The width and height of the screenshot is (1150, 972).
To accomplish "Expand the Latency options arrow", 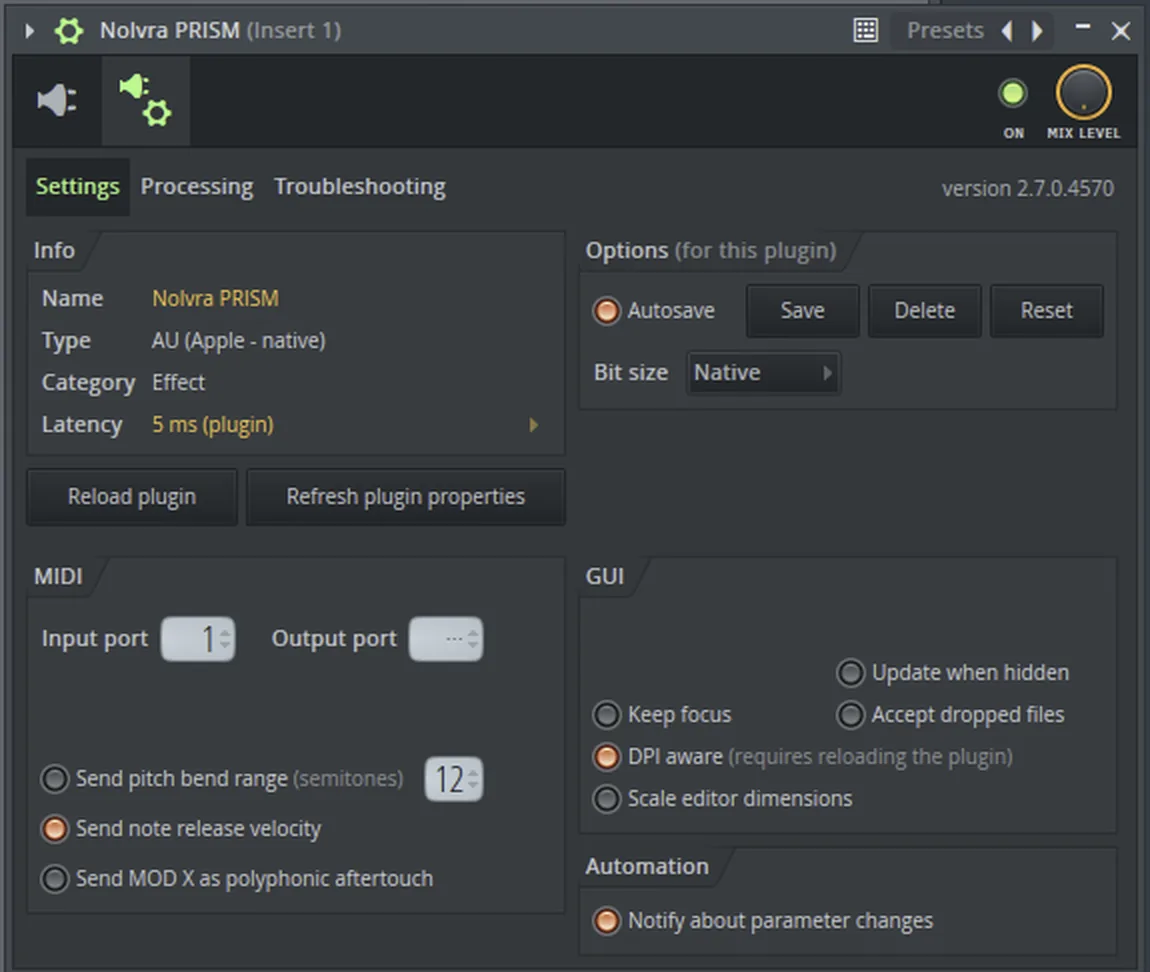I will coord(534,425).
